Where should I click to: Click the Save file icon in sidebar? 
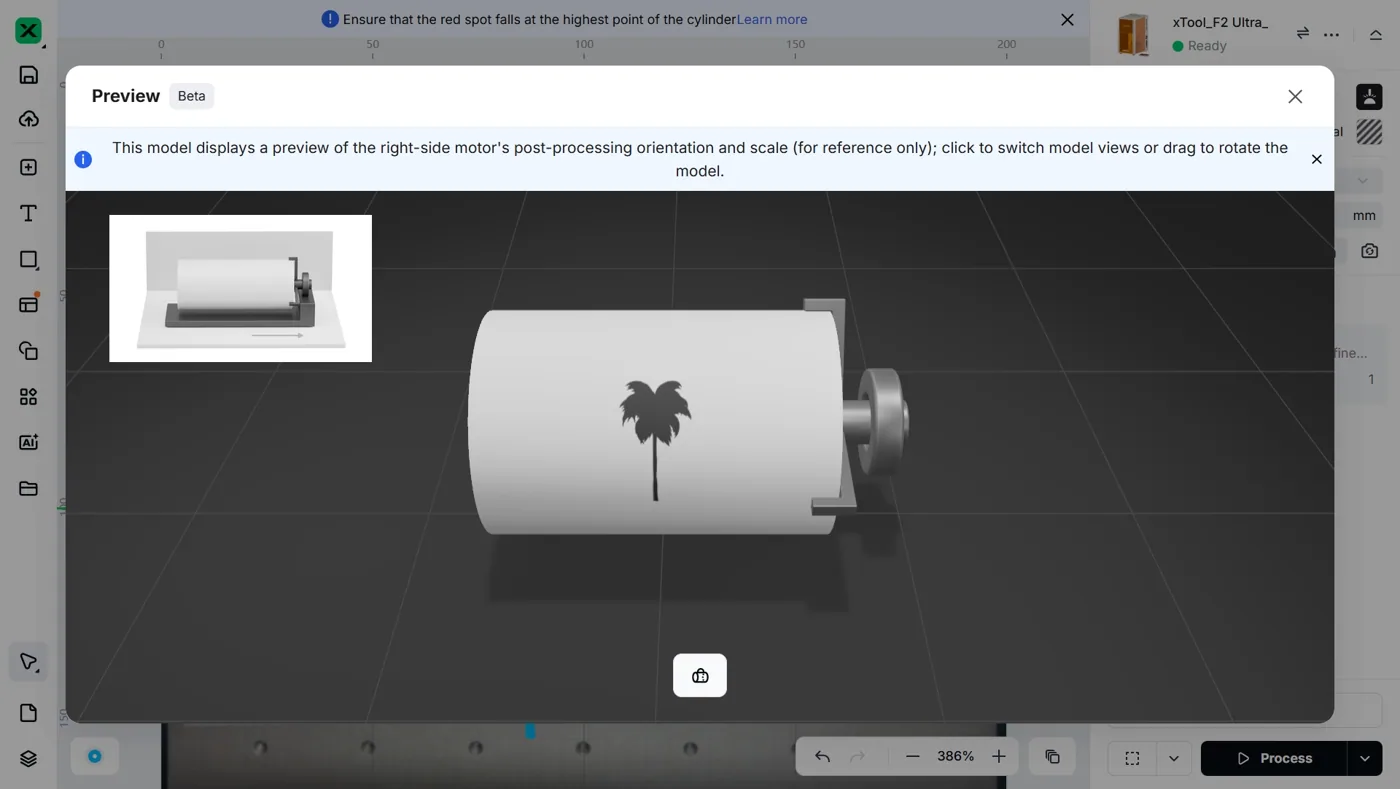(29, 75)
